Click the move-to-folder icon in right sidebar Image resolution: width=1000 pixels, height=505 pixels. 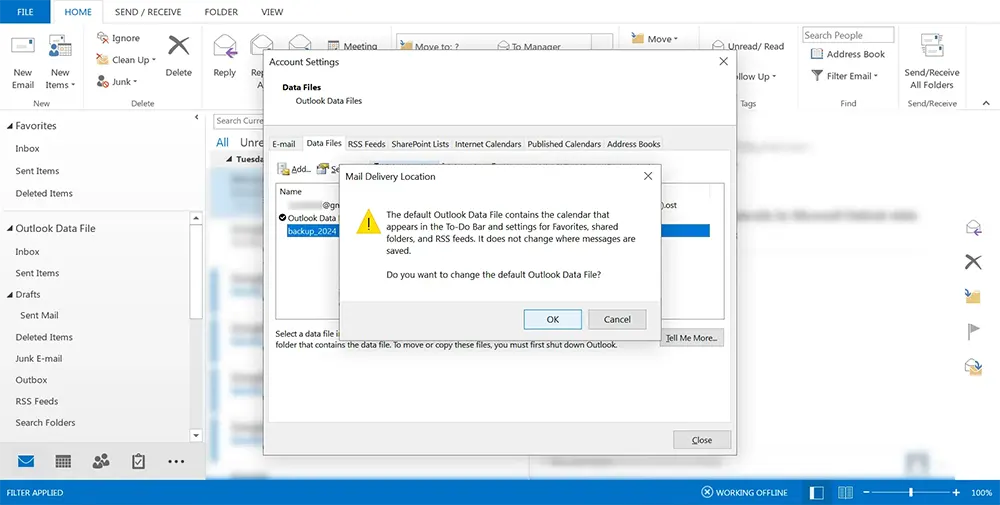coord(973,296)
